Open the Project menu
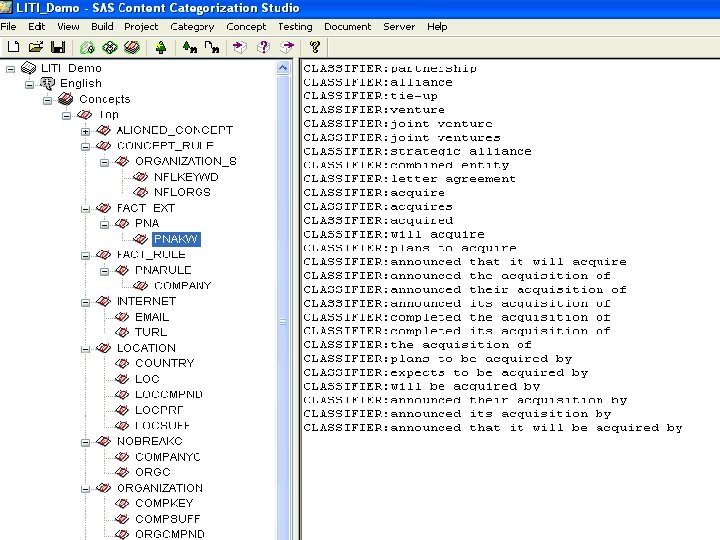The width and height of the screenshot is (720, 540). [141, 27]
